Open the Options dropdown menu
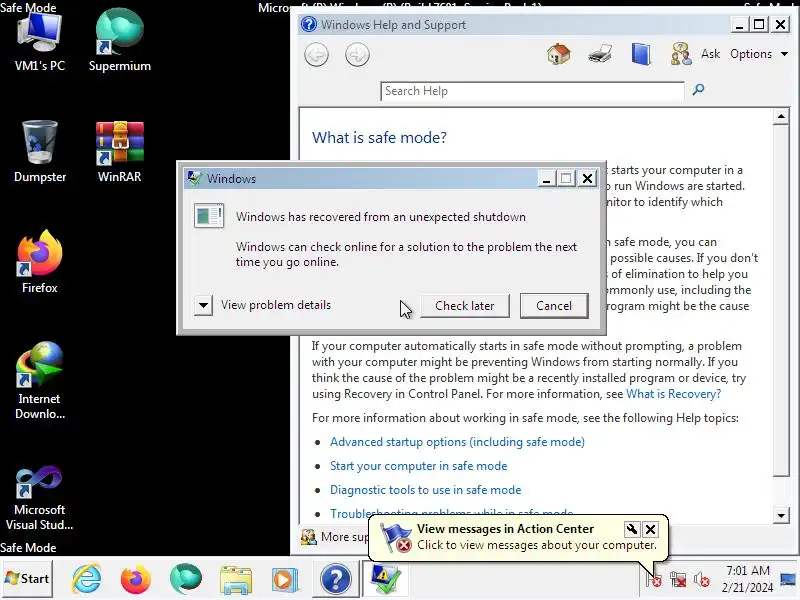 [759, 54]
